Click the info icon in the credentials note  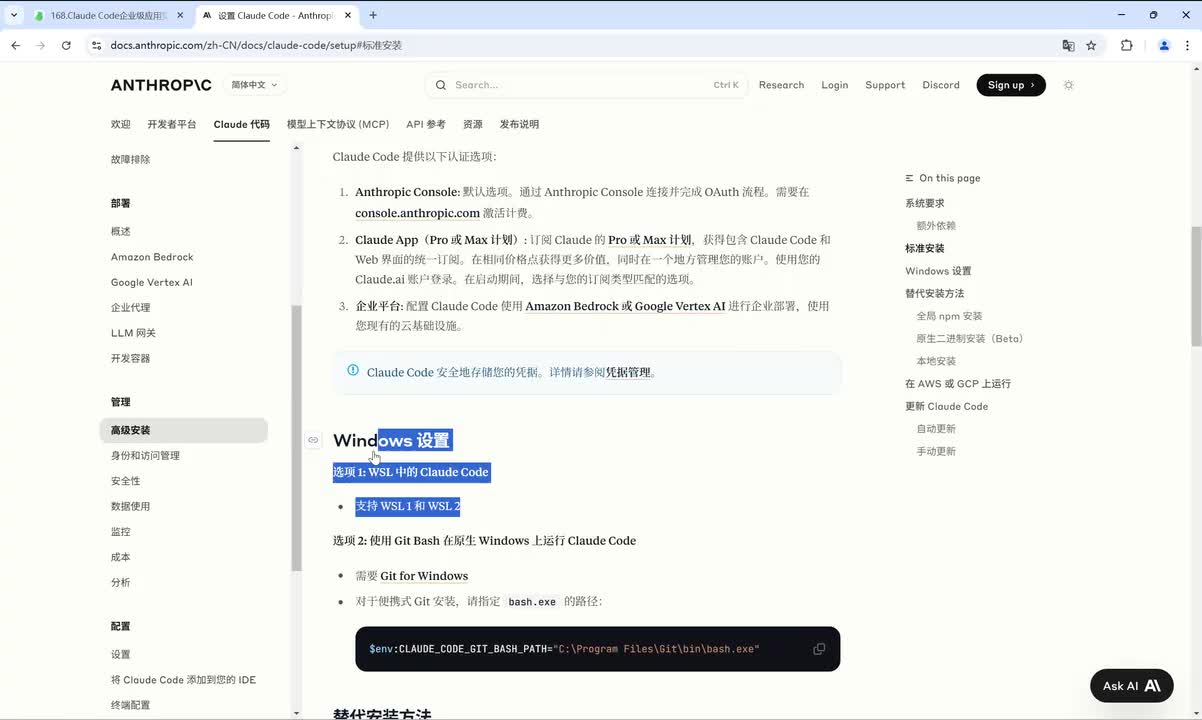353,370
